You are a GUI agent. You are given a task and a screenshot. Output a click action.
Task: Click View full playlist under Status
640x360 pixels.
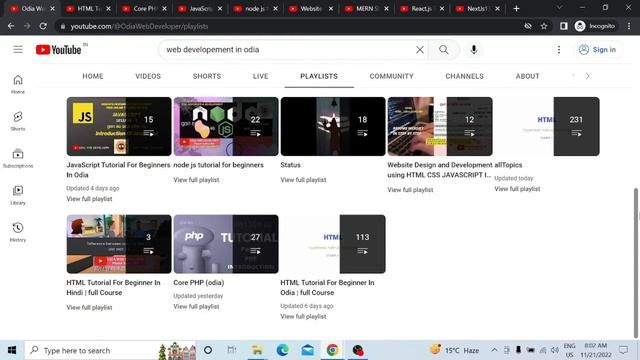[303, 180]
